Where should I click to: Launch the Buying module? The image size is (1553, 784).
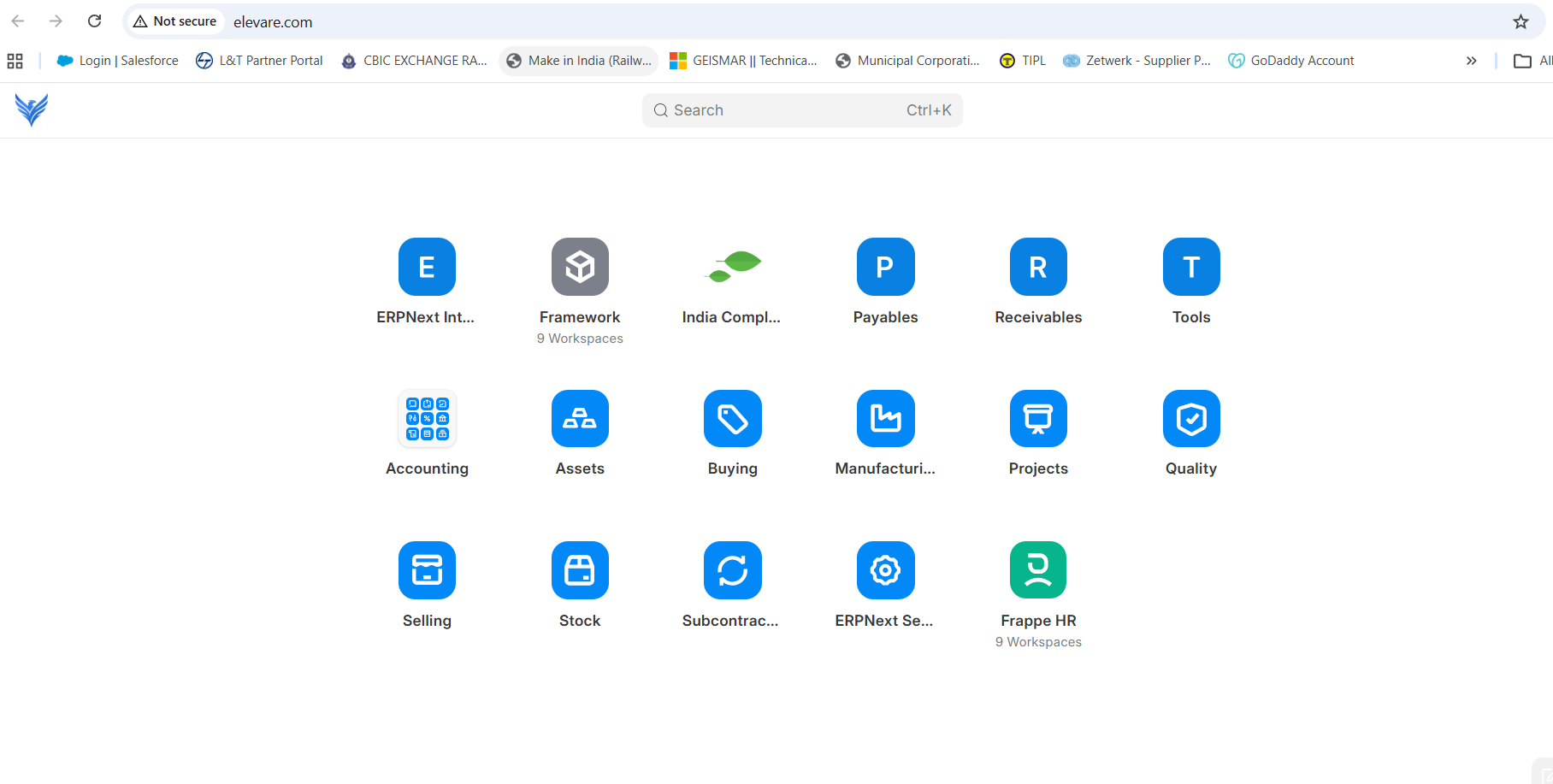(x=732, y=419)
